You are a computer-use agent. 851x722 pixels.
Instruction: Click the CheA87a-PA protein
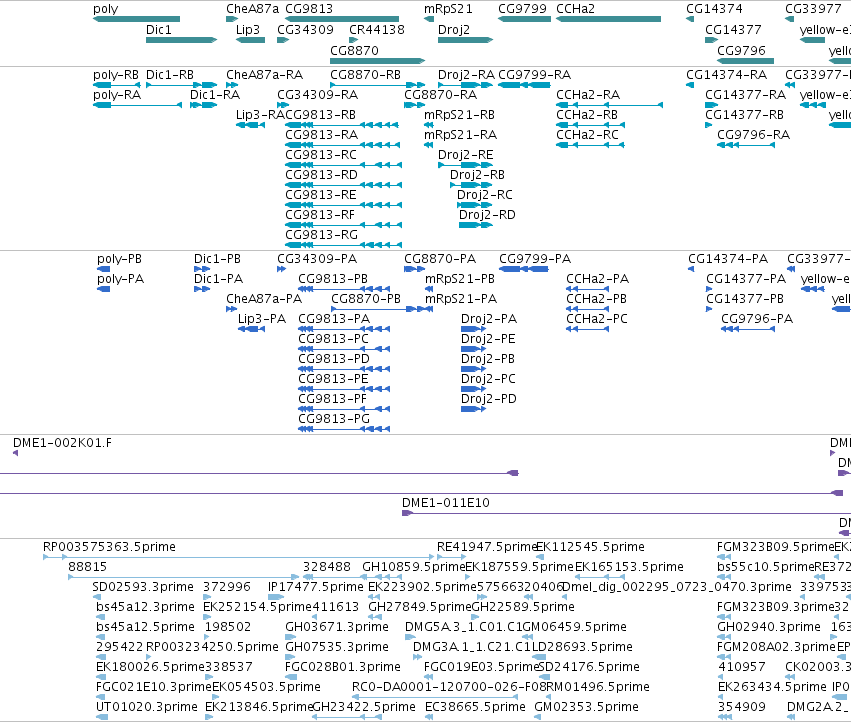tap(231, 309)
